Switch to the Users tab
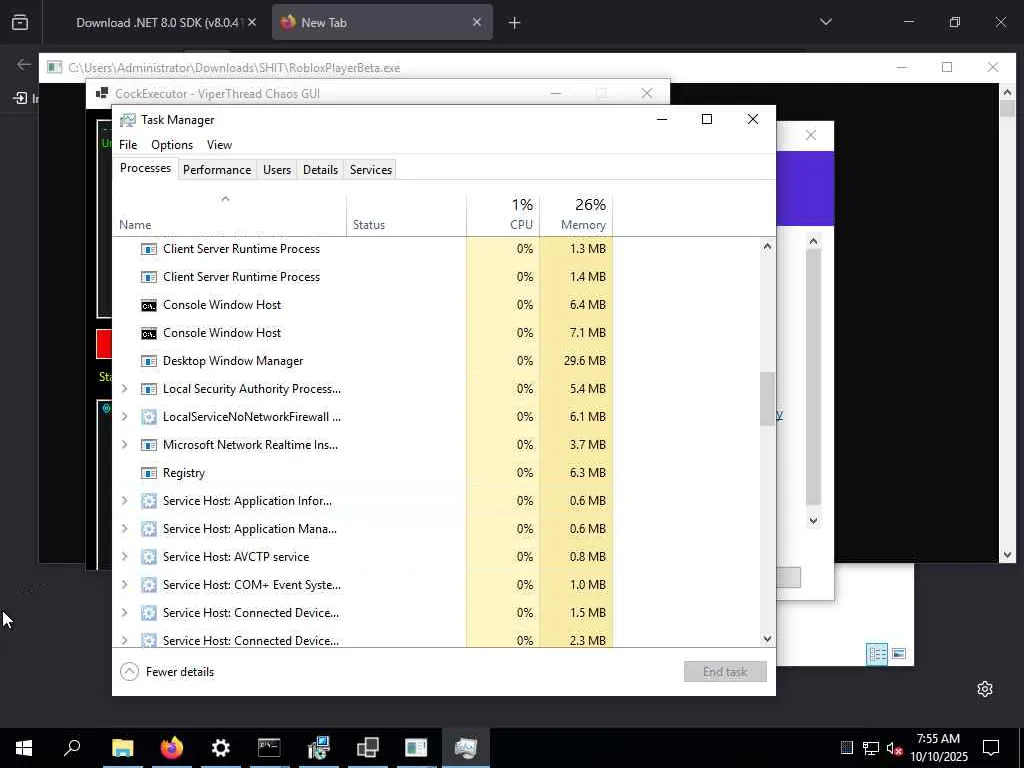Viewport: 1024px width, 768px height. click(277, 170)
